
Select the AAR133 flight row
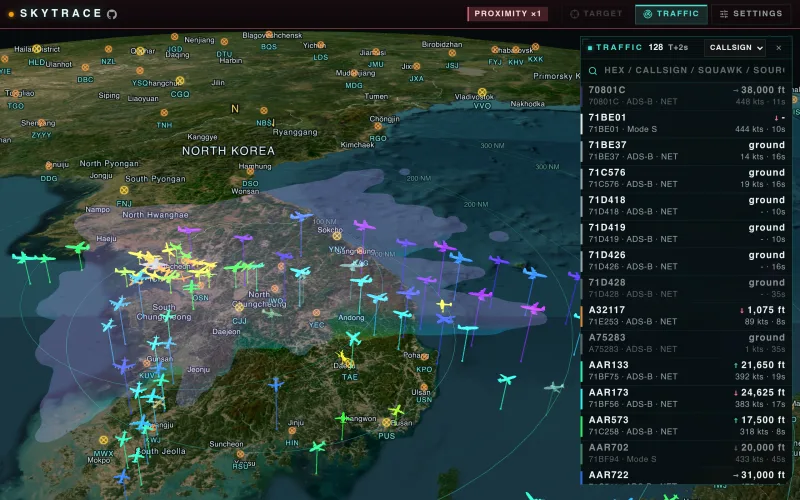pyautogui.click(x=686, y=371)
